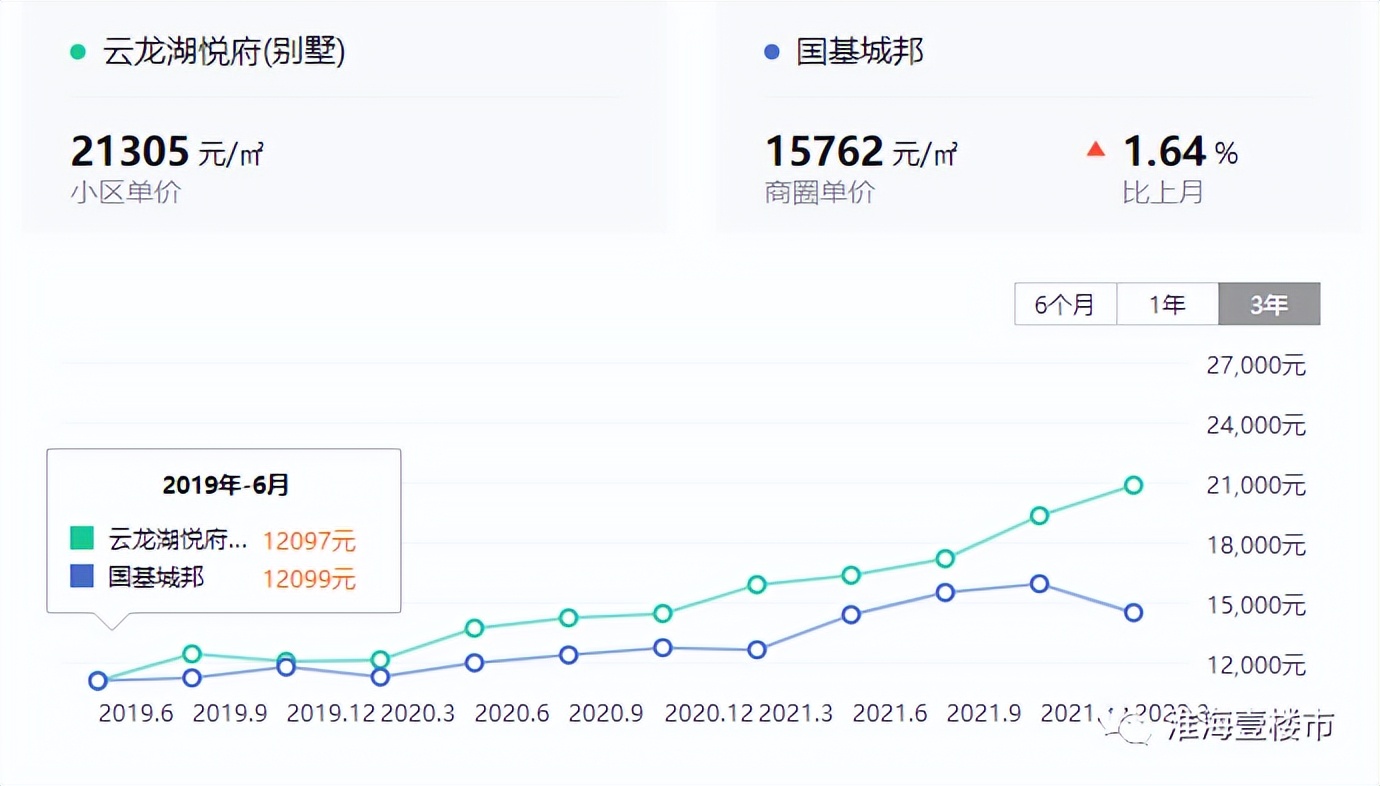
Task: Select 国基城邦 blue data point at 2020.6
Action: pyautogui.click(x=474, y=662)
